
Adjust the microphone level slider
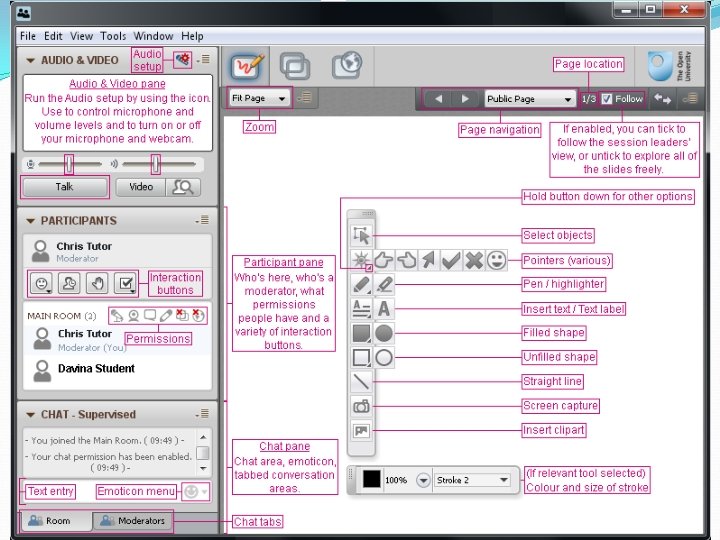pos(69,164)
